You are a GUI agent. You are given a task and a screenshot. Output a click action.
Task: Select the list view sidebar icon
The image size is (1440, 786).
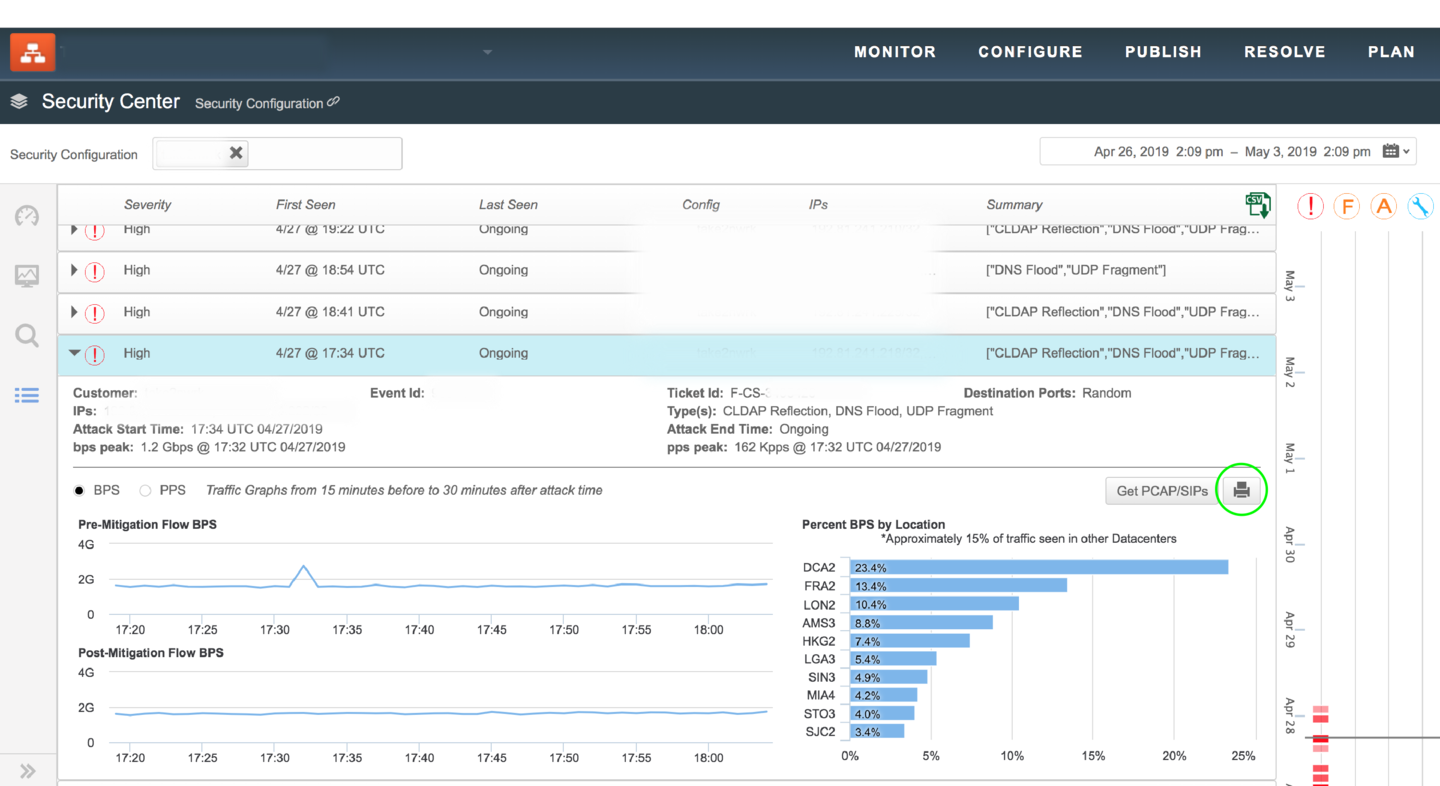(x=27, y=396)
